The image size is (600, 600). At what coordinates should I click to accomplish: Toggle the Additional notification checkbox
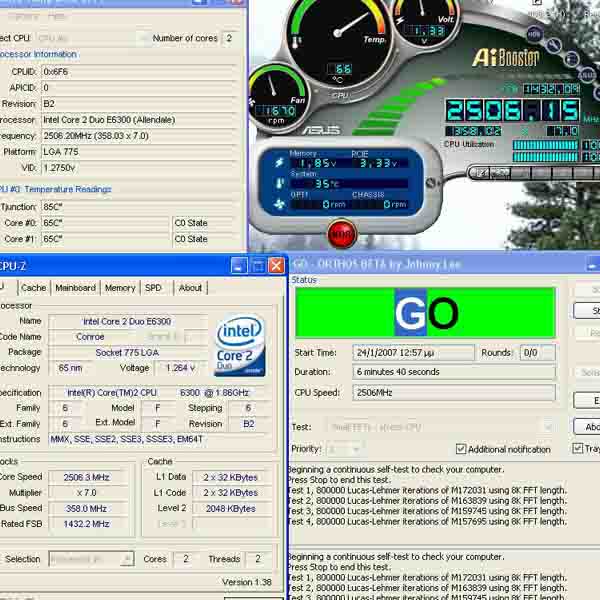click(x=461, y=449)
